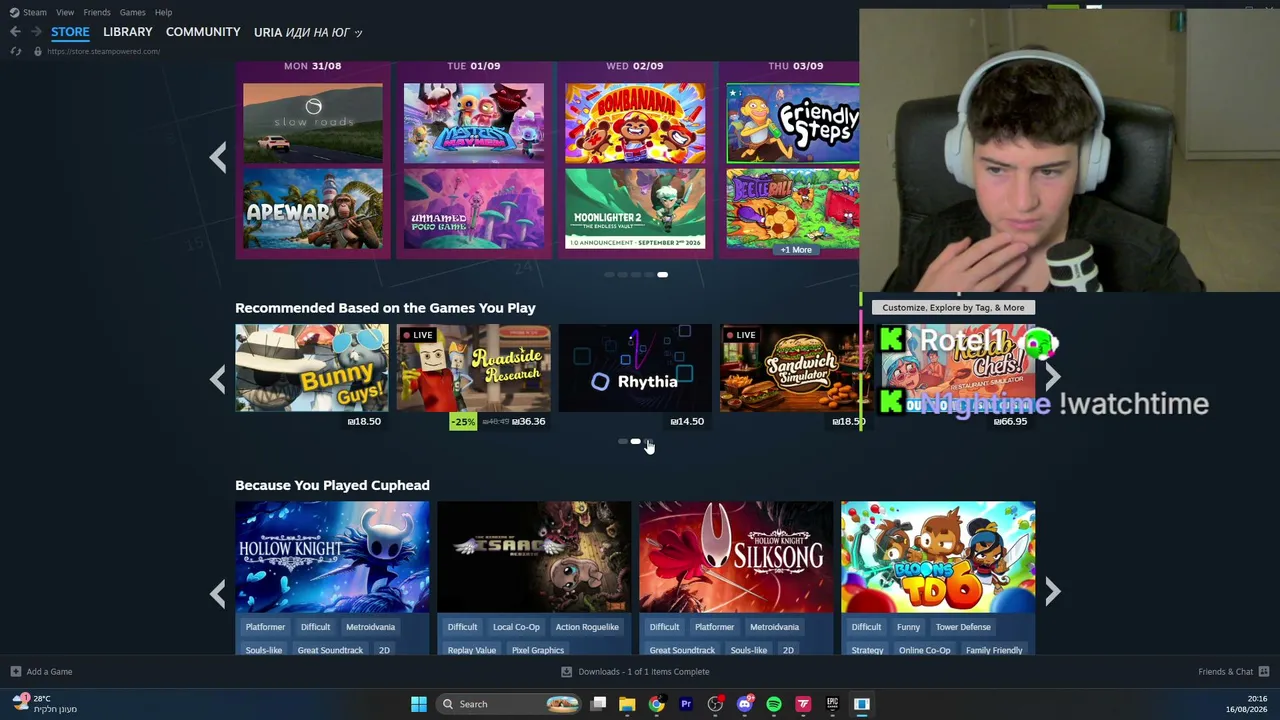Show previous dates in the release calendar
1280x720 pixels.
[217, 157]
